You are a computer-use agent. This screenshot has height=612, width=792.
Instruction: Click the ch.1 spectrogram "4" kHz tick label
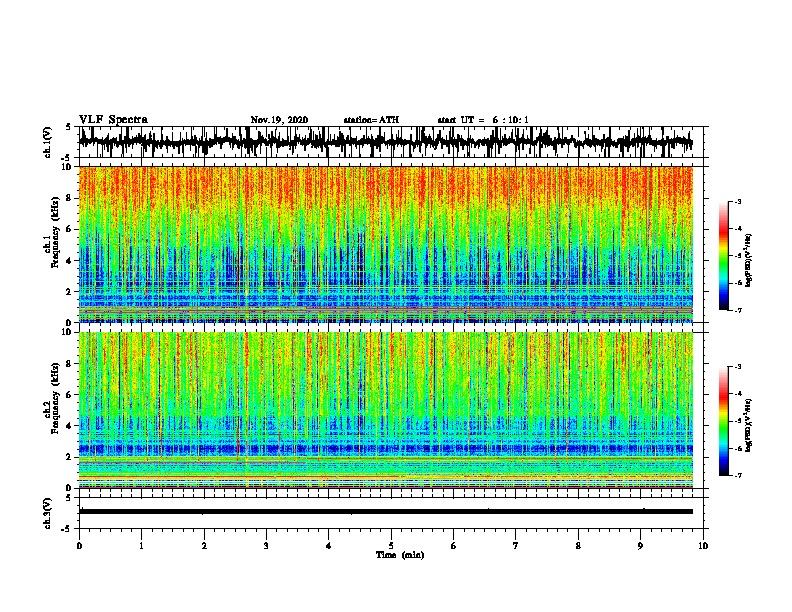(71, 261)
